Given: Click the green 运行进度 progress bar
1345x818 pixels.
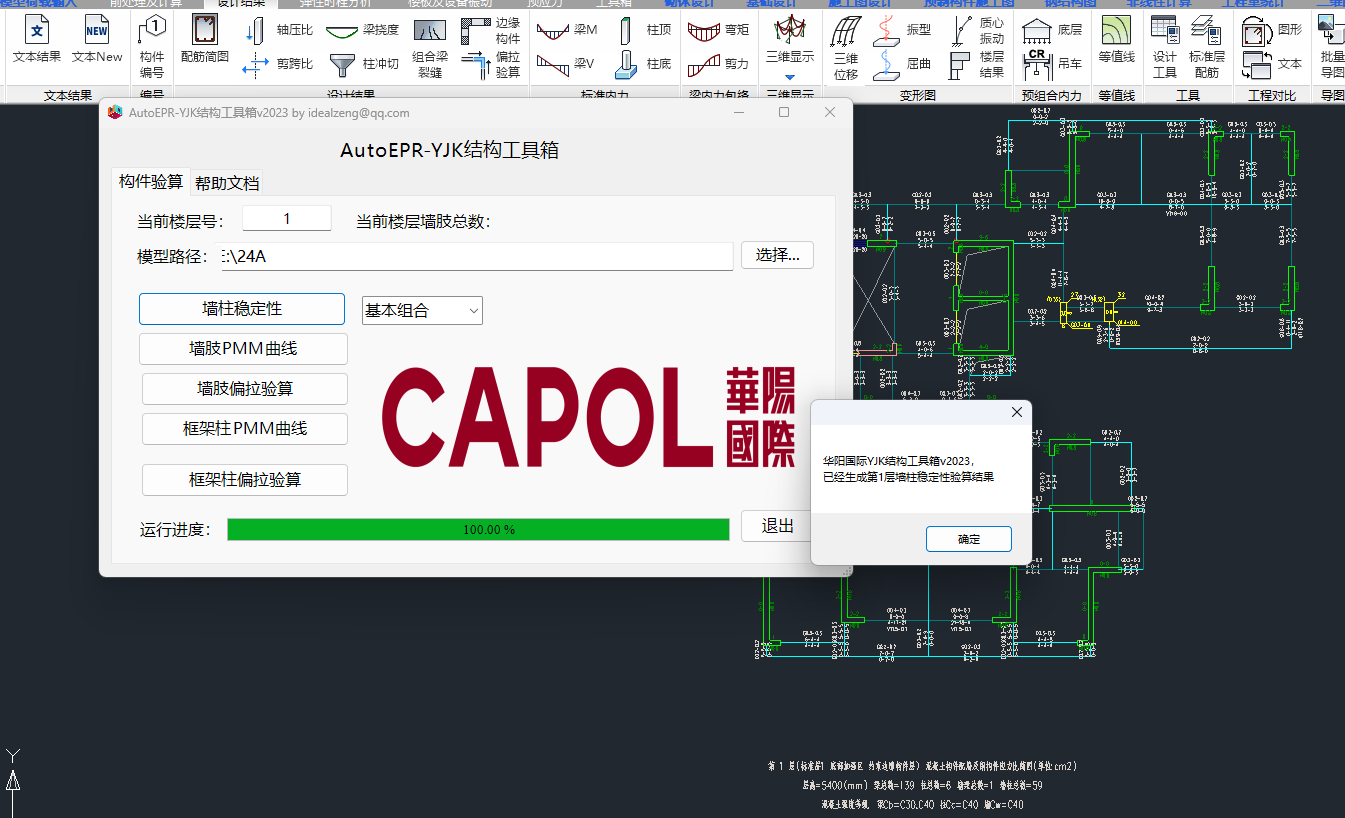Looking at the screenshot, I should (x=478, y=529).
